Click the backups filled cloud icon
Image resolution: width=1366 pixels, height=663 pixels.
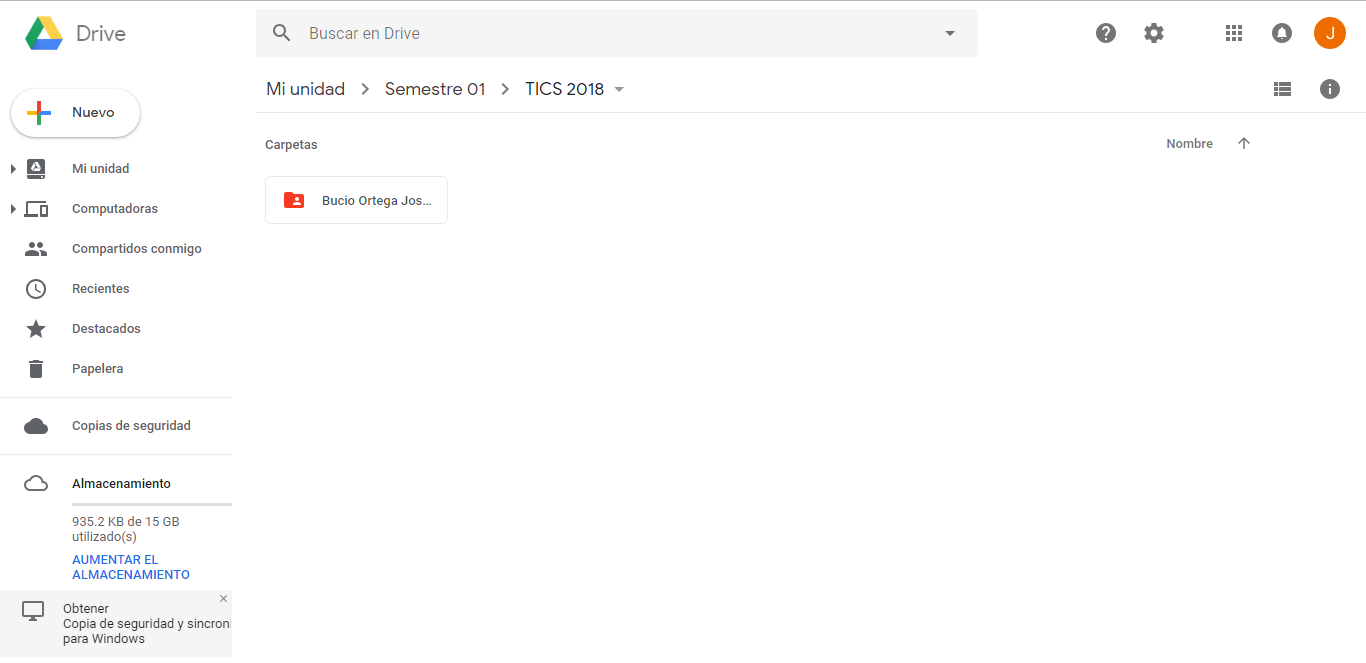click(36, 426)
